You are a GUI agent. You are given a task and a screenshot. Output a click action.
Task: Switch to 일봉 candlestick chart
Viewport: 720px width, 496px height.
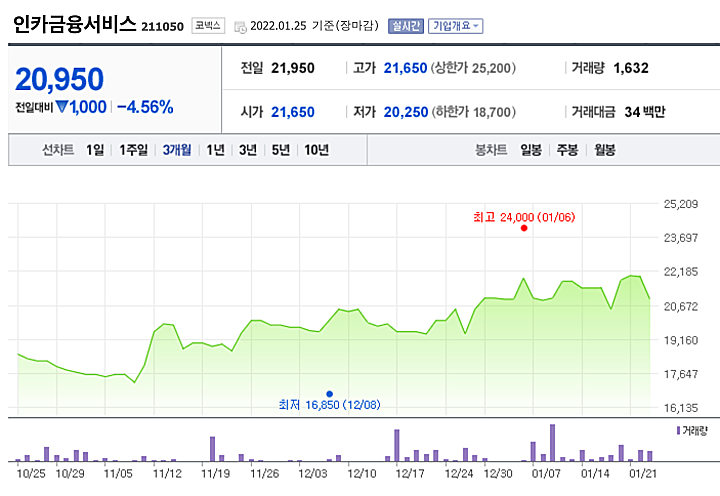point(531,150)
